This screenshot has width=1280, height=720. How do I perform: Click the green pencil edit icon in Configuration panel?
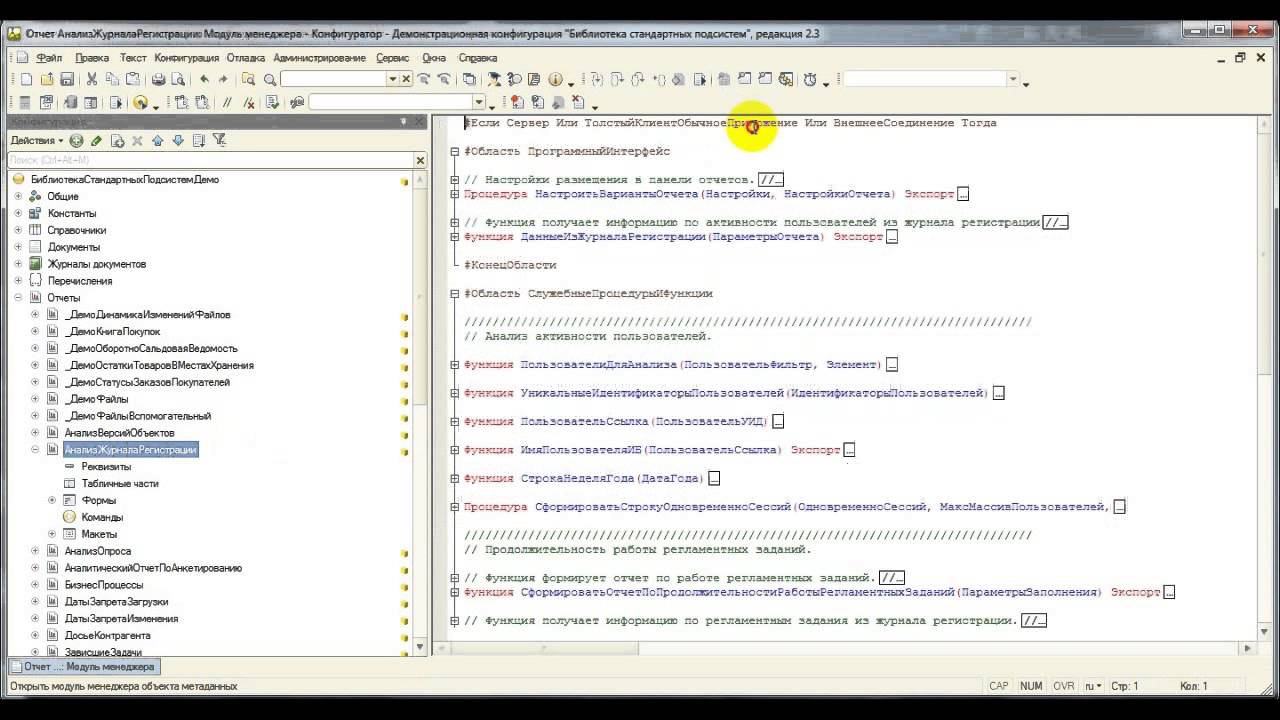[96, 141]
